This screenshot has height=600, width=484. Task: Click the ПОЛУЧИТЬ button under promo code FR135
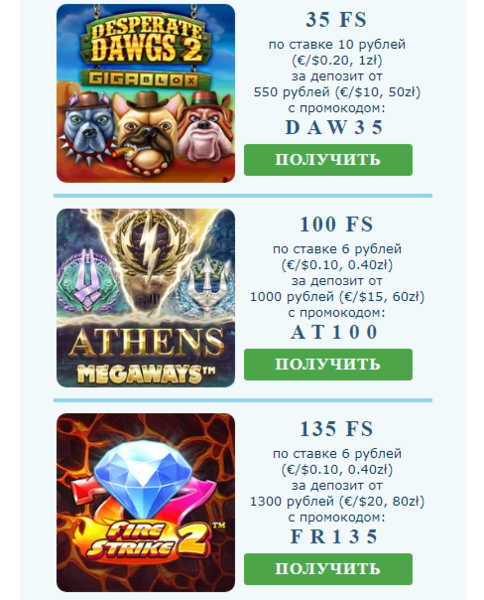(x=328, y=569)
